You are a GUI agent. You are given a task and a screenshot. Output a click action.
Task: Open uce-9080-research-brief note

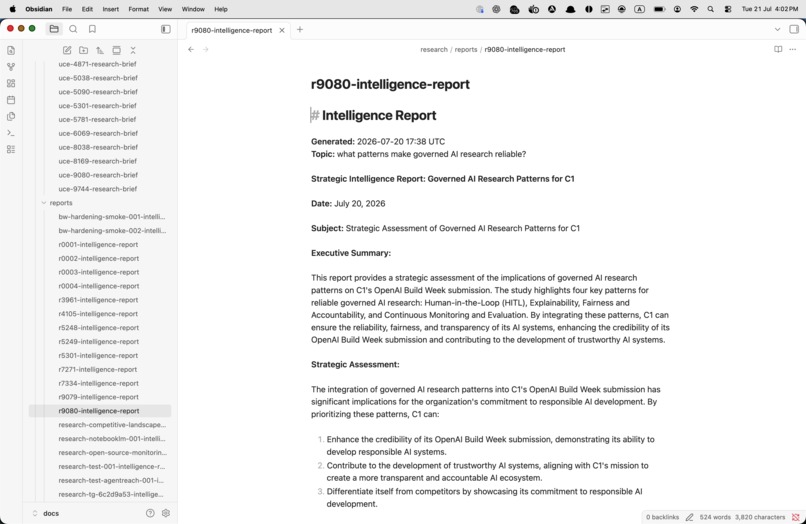click(98, 175)
